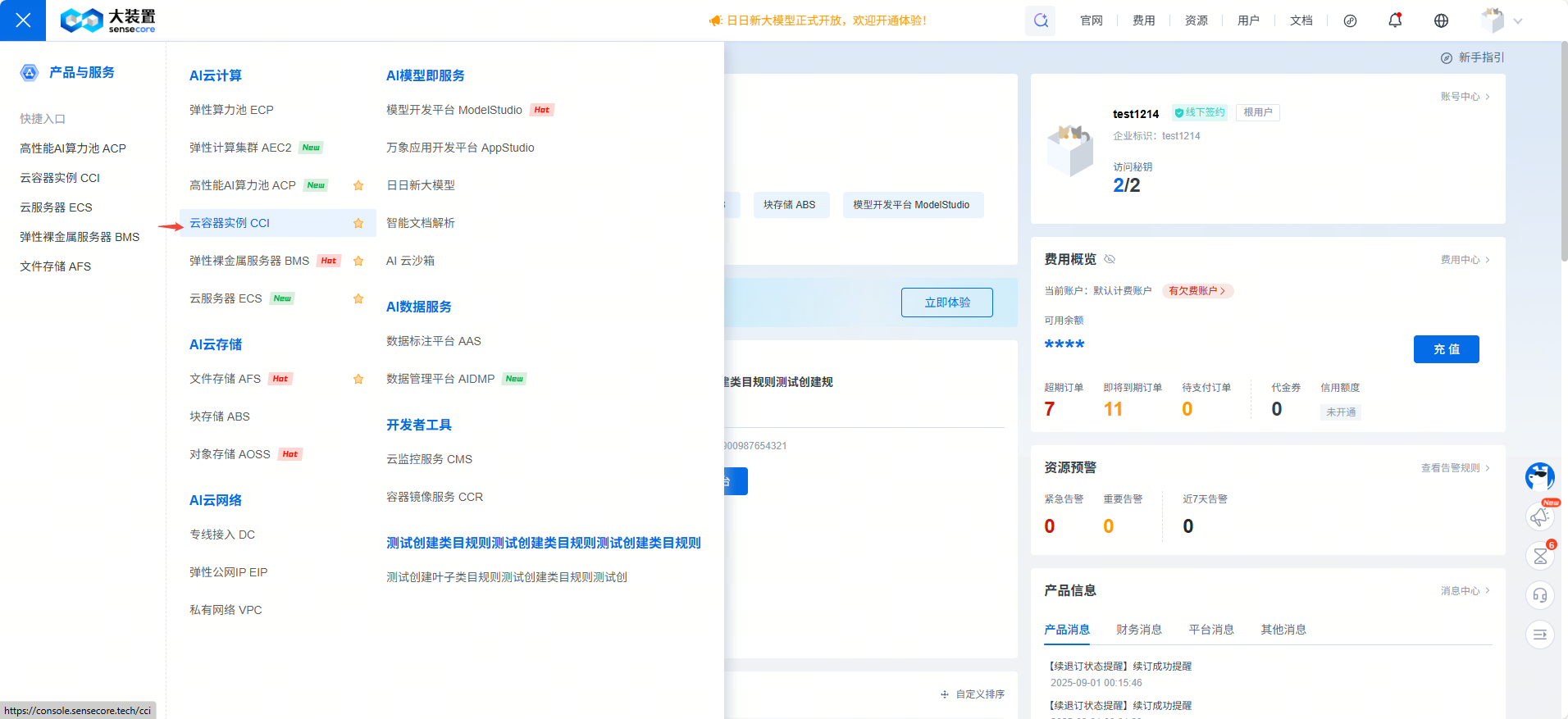Viewport: 1568px width, 719px height.
Task: Toggle favorite star for 云服务器 ECS
Action: click(x=358, y=298)
